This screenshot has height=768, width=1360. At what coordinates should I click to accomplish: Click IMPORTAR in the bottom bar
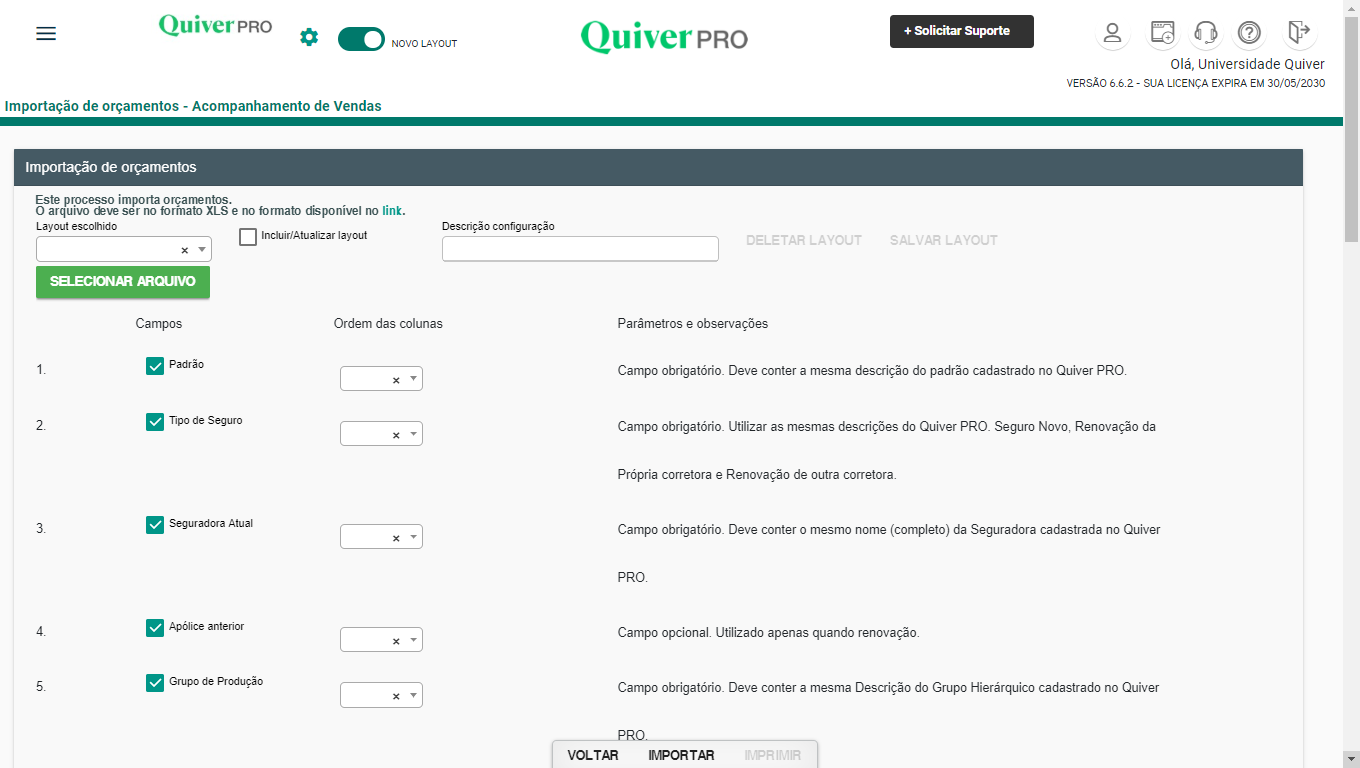(x=681, y=755)
